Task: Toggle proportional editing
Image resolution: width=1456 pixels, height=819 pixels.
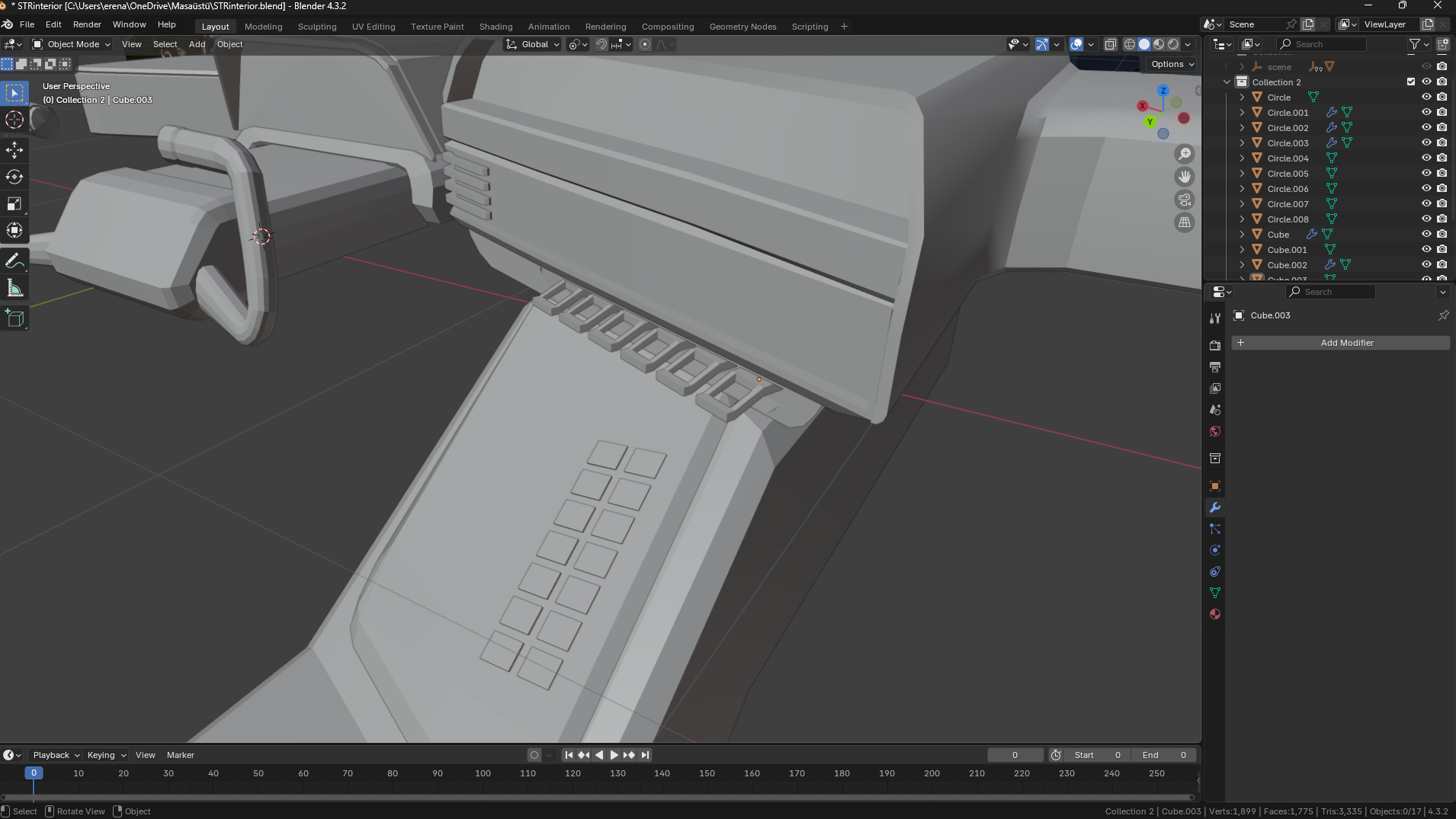Action: pyautogui.click(x=645, y=44)
